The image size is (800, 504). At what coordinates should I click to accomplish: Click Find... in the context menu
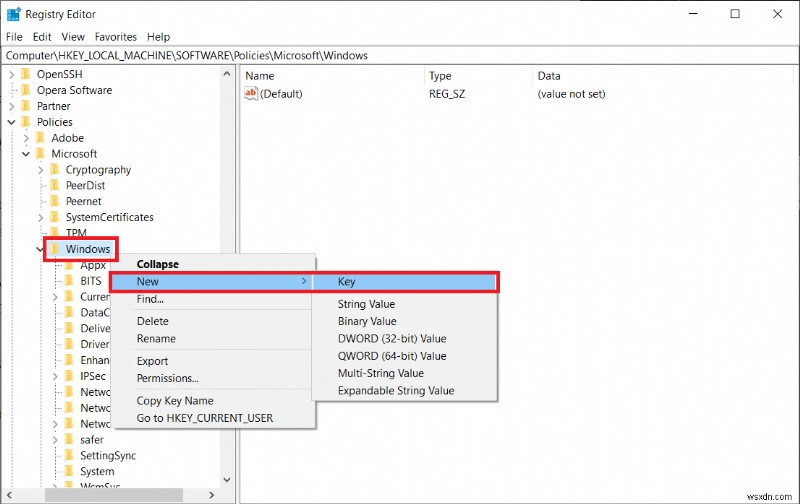(x=213, y=299)
